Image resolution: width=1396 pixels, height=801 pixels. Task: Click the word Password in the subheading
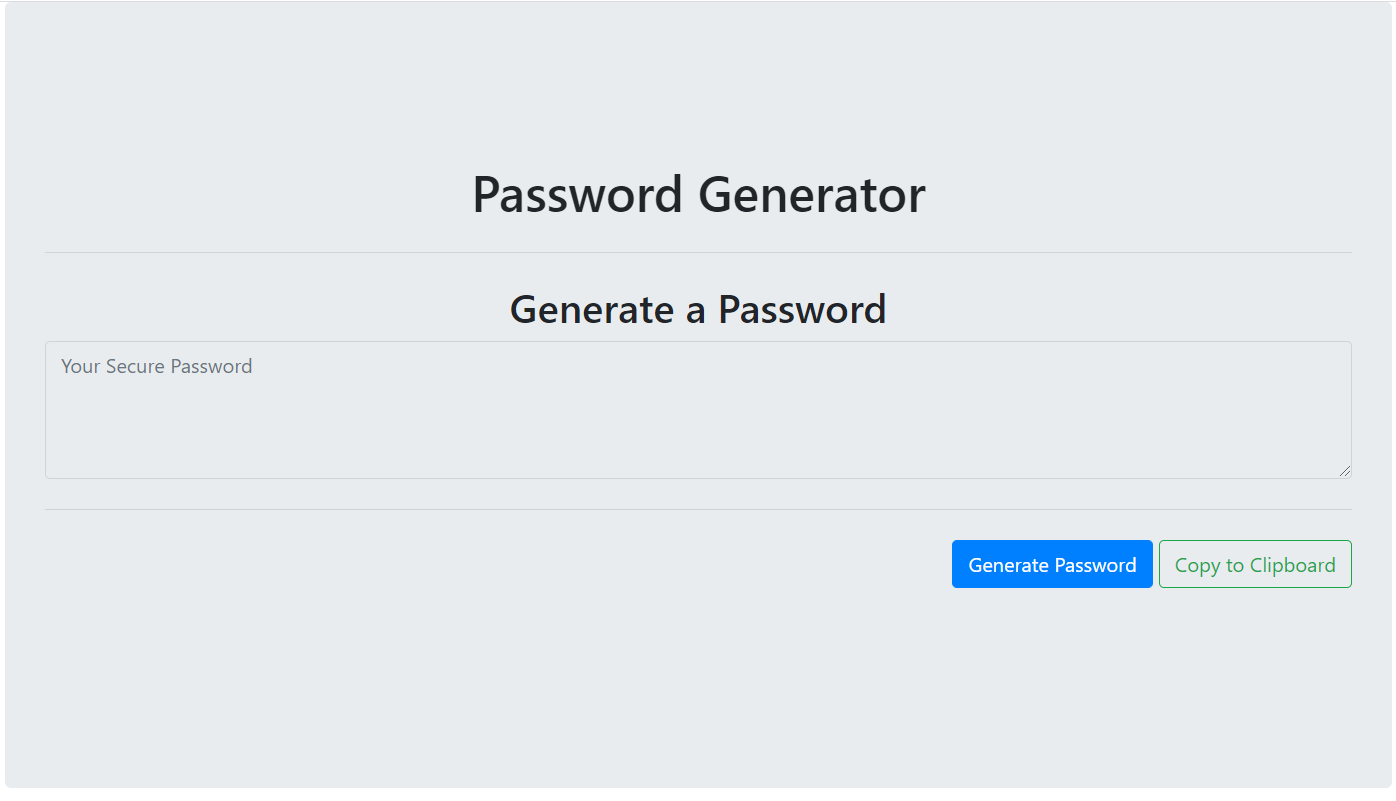[802, 309]
